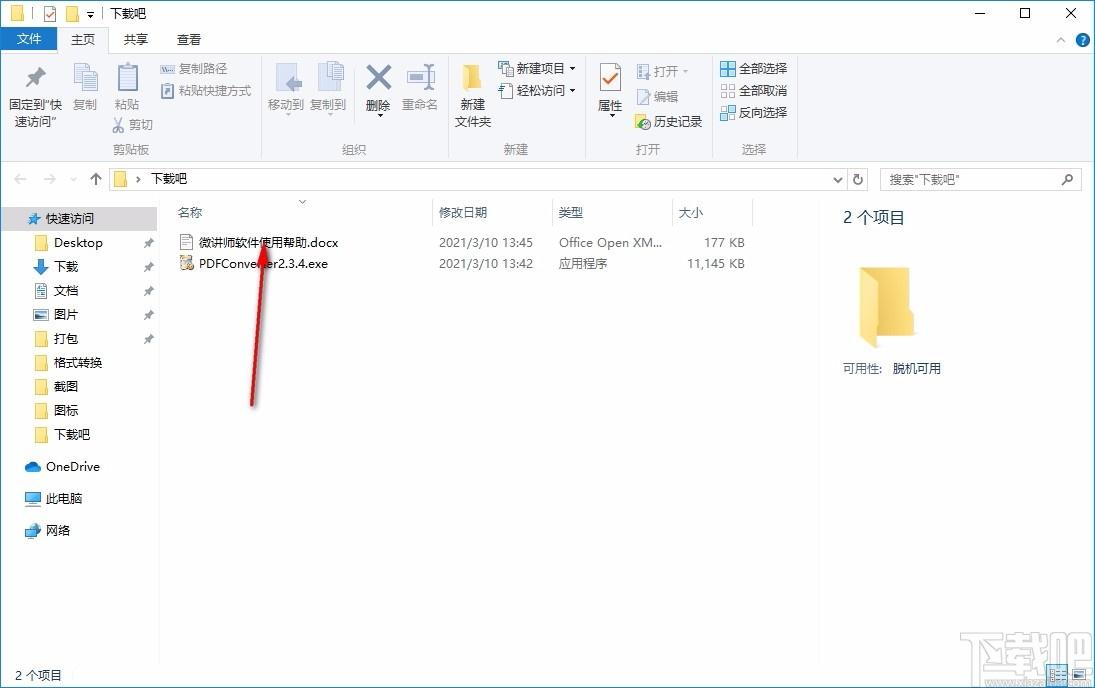Select file 微讲师软件使用帮助.docx

(x=268, y=242)
